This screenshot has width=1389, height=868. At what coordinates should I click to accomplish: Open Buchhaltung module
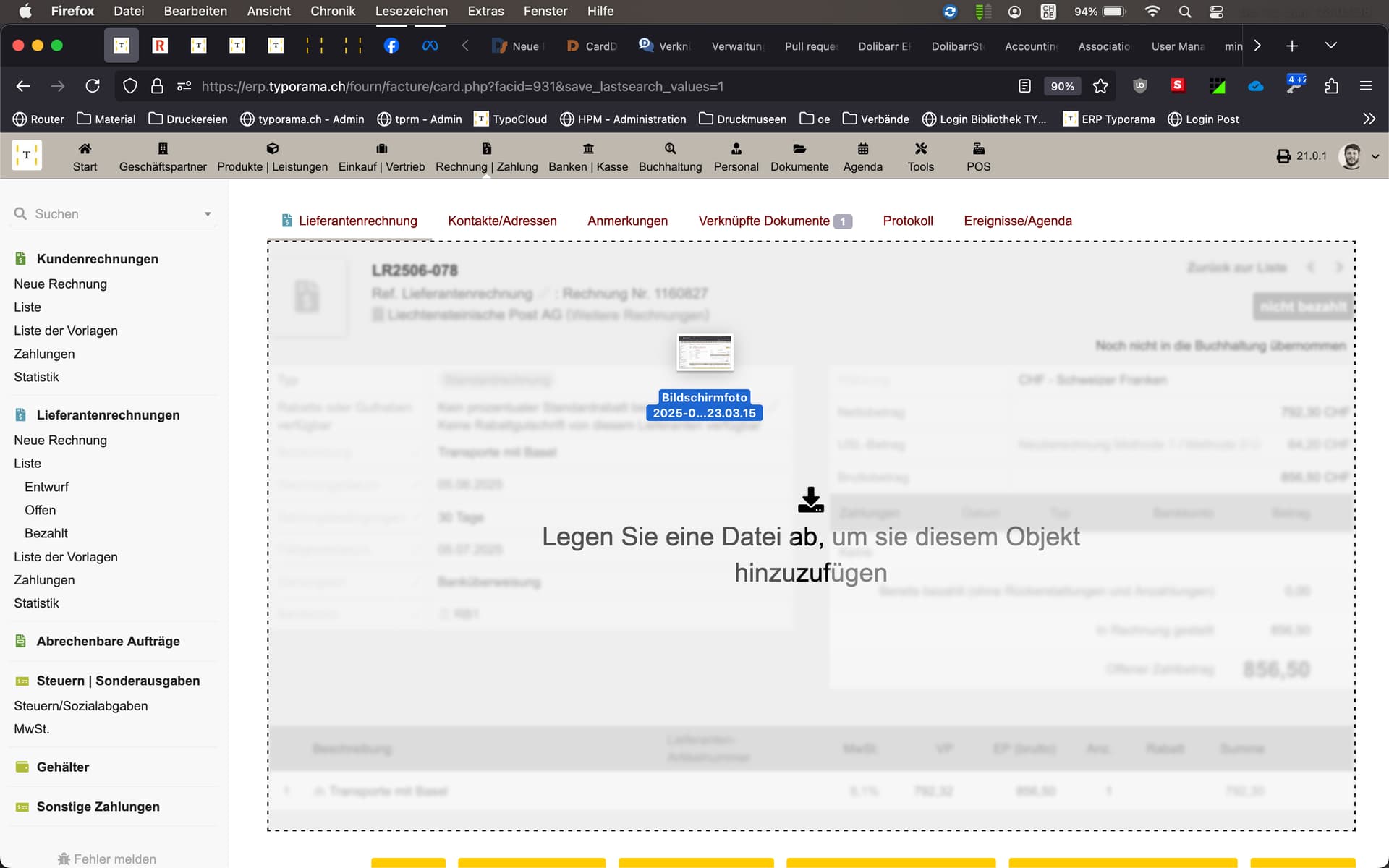(x=670, y=156)
